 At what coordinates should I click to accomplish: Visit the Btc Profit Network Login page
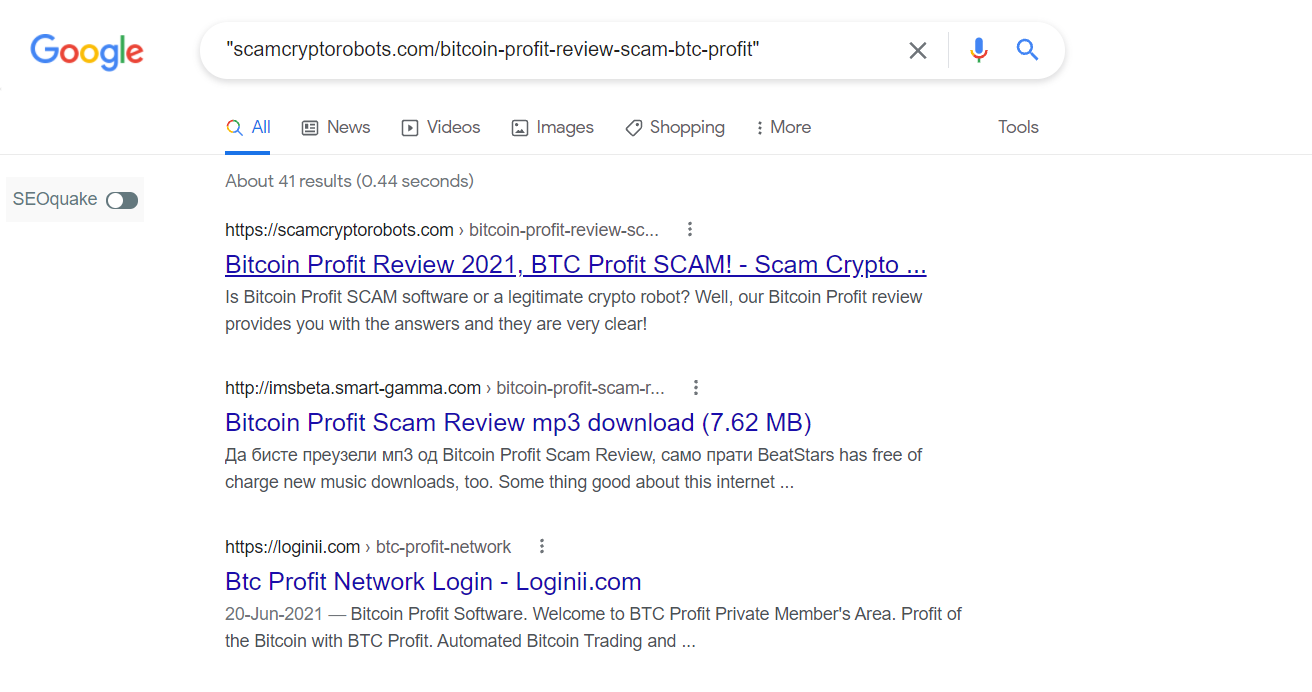point(433,581)
